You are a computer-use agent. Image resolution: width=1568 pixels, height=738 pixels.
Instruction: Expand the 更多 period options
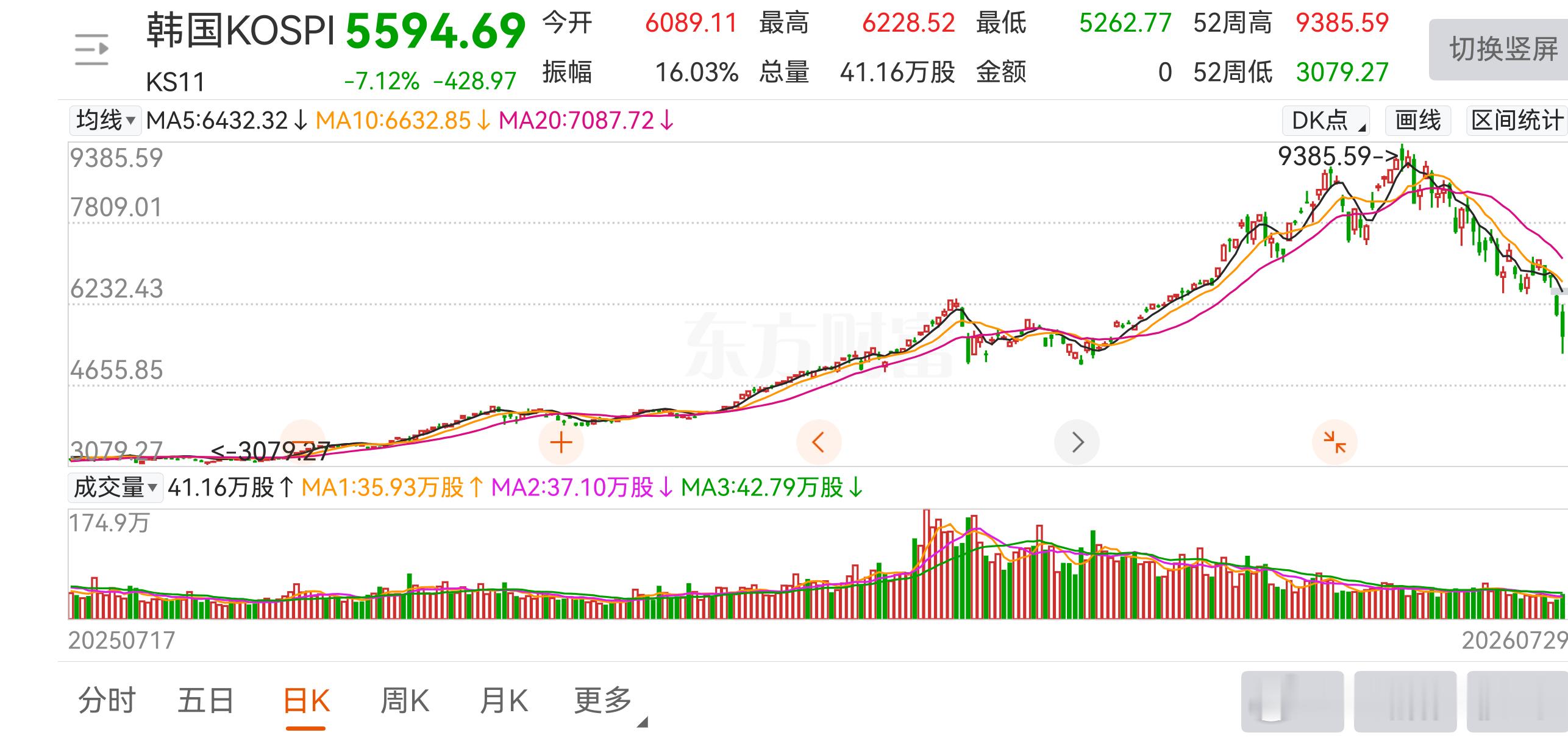click(x=610, y=701)
